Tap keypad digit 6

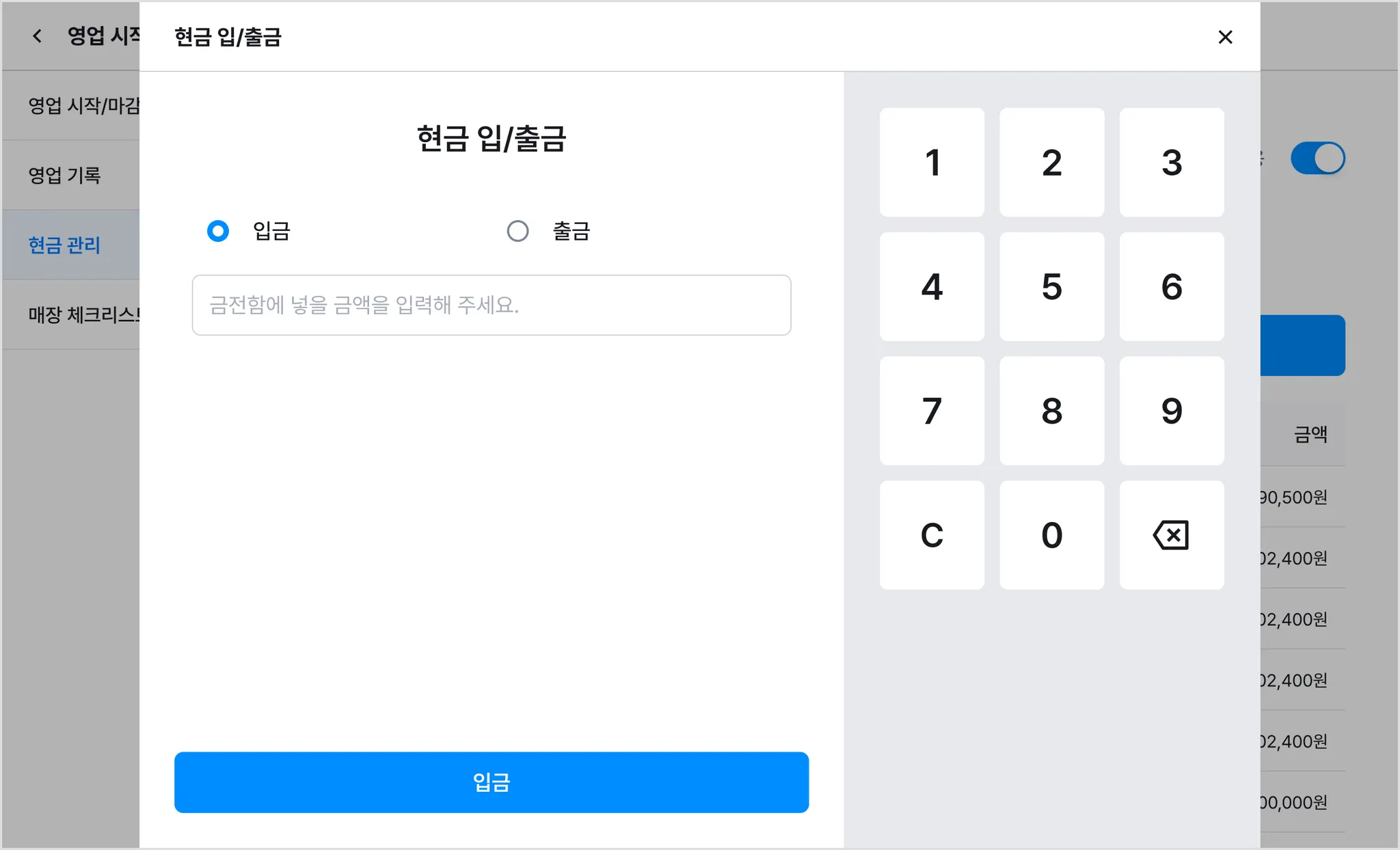click(1171, 287)
